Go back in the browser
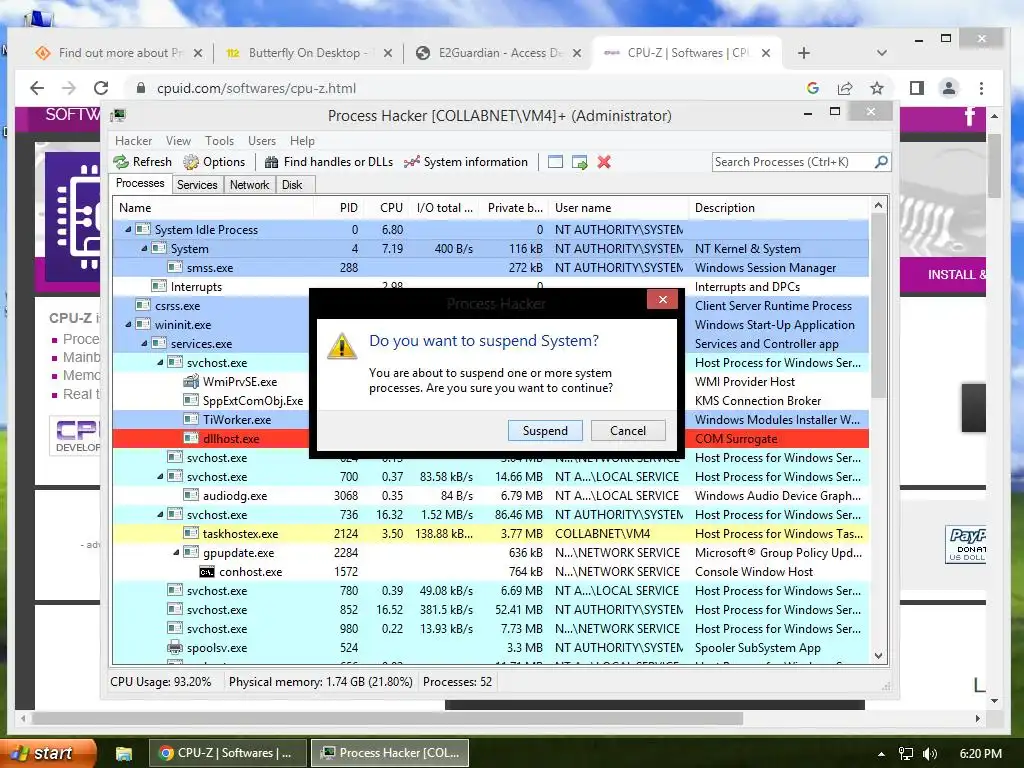The height and width of the screenshot is (768, 1024). pos(37,88)
